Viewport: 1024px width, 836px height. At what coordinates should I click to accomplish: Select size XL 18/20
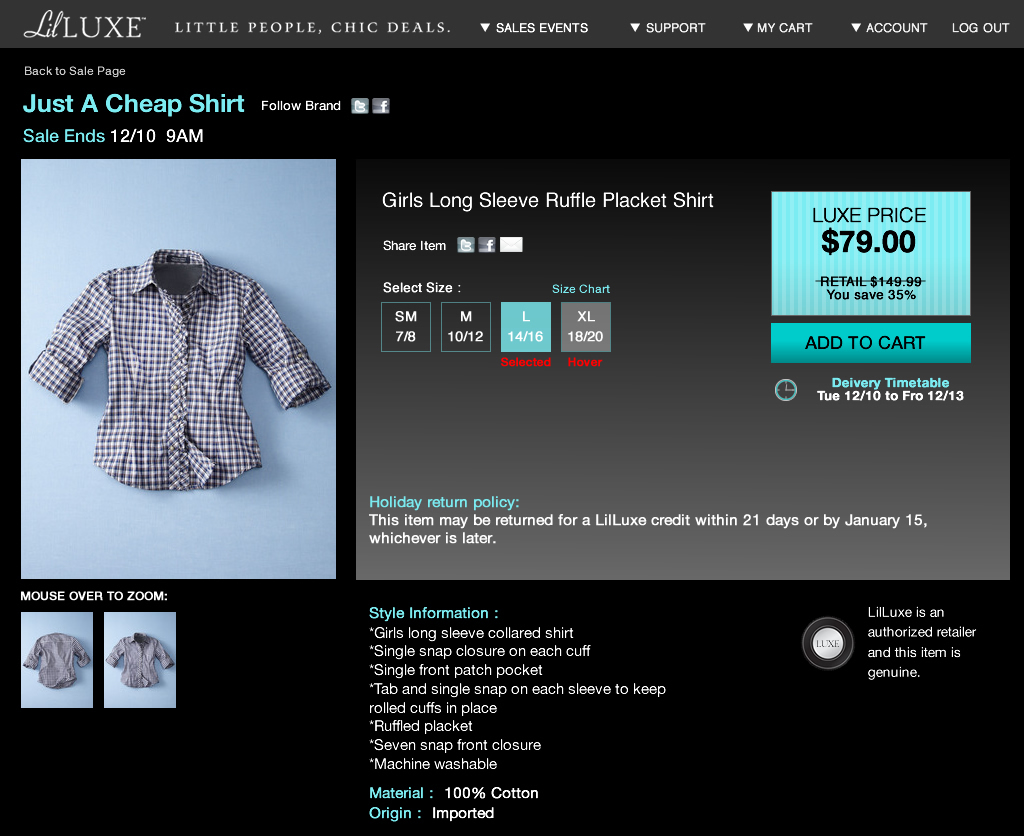[586, 327]
